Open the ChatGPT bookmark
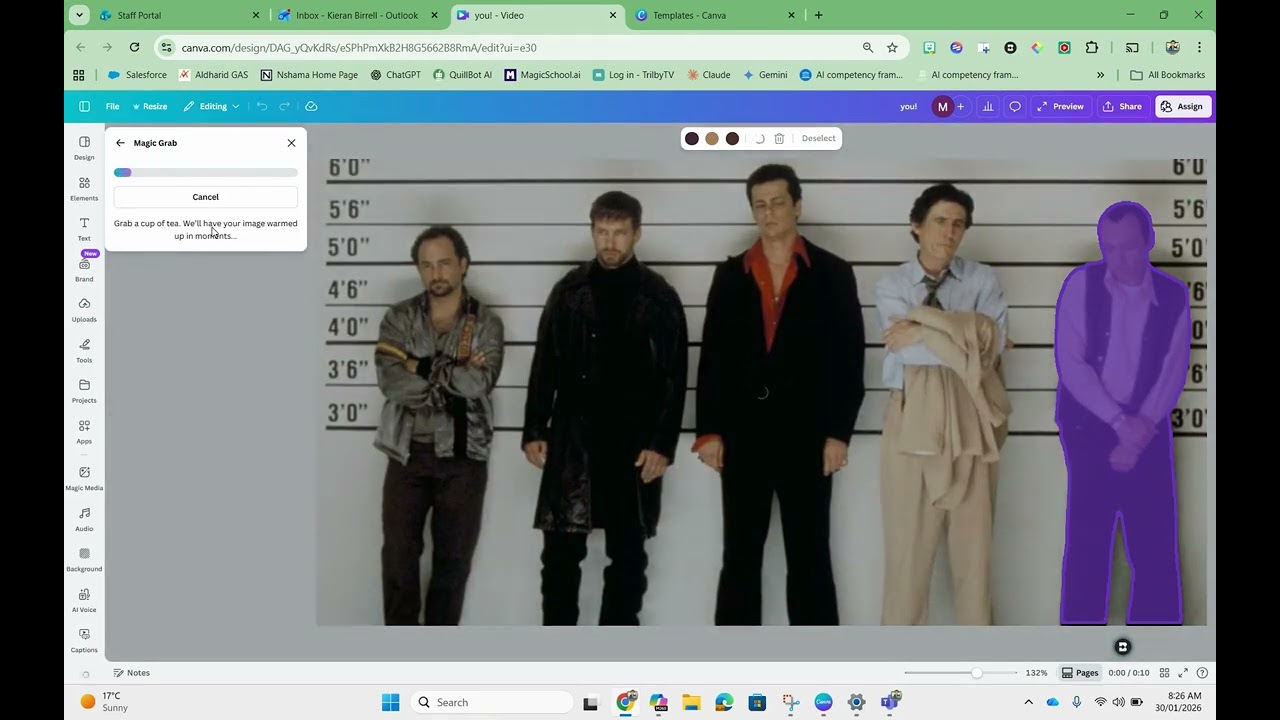Viewport: 1280px width, 720px height. (395, 75)
